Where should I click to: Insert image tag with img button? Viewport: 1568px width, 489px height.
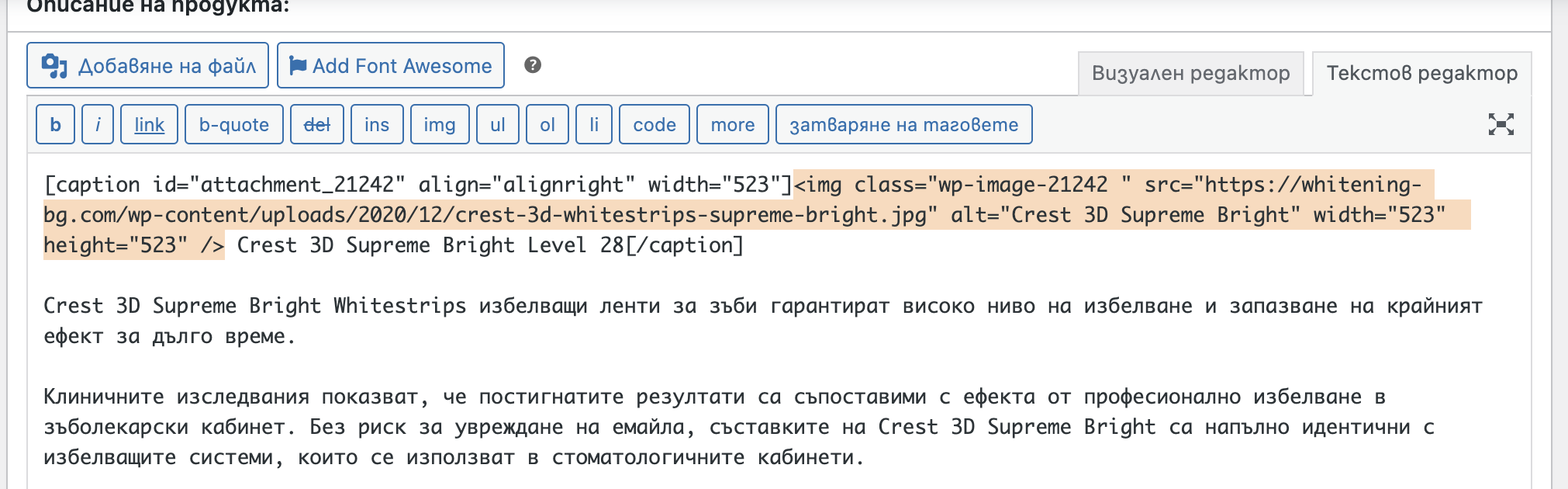click(440, 124)
